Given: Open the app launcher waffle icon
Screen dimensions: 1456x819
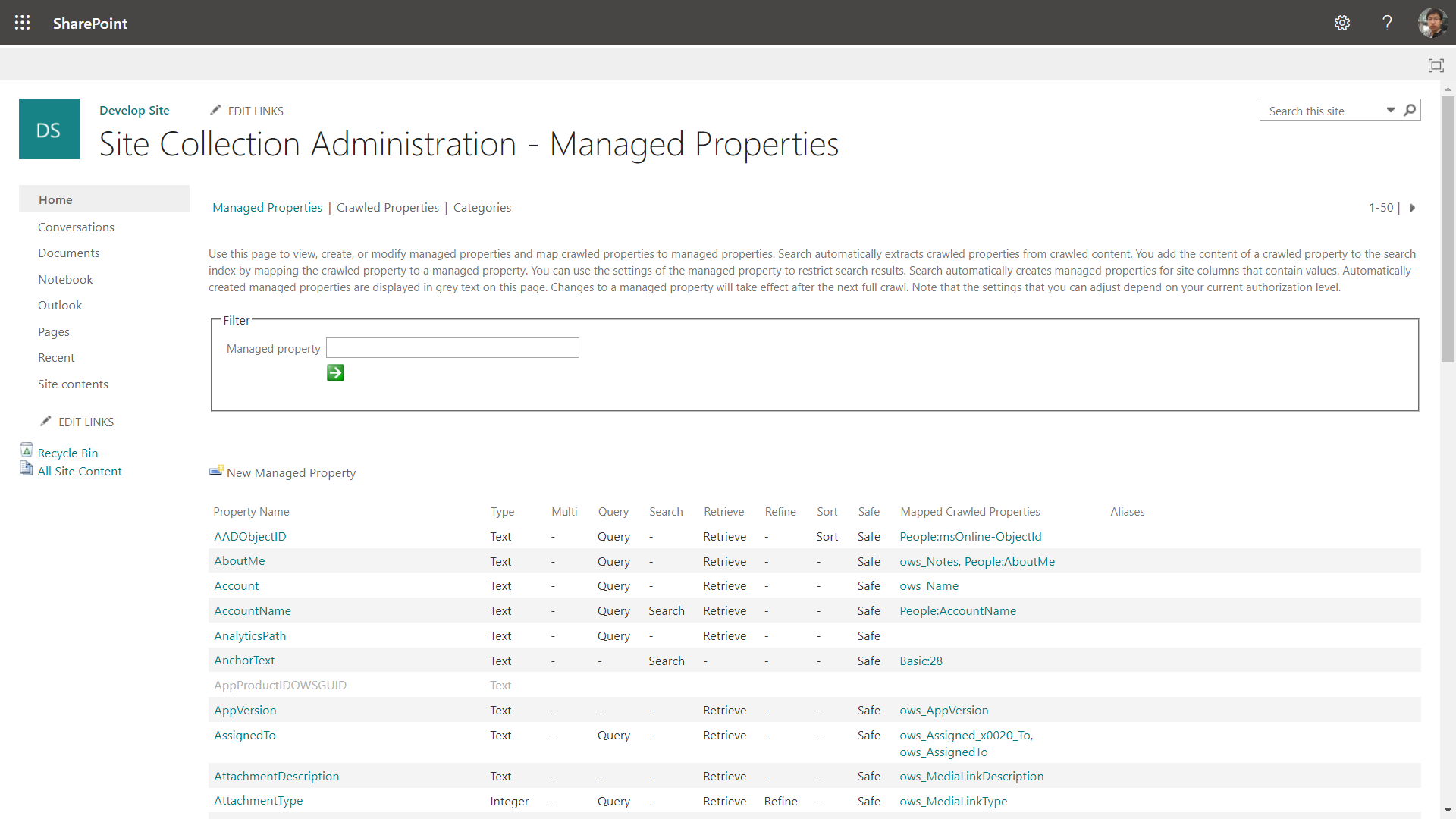Looking at the screenshot, I should (x=23, y=23).
